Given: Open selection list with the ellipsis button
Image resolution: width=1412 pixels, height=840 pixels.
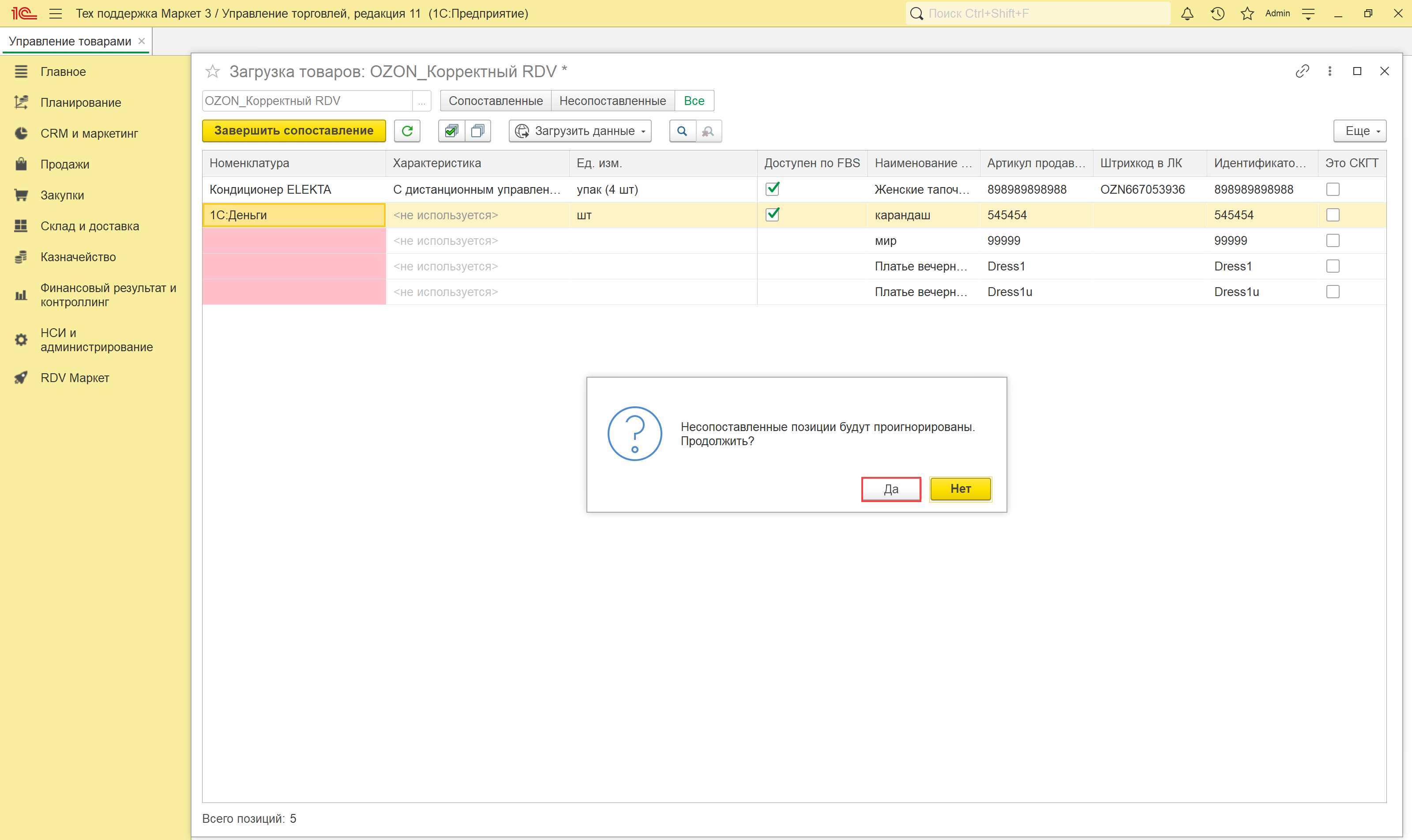Looking at the screenshot, I should (421, 101).
